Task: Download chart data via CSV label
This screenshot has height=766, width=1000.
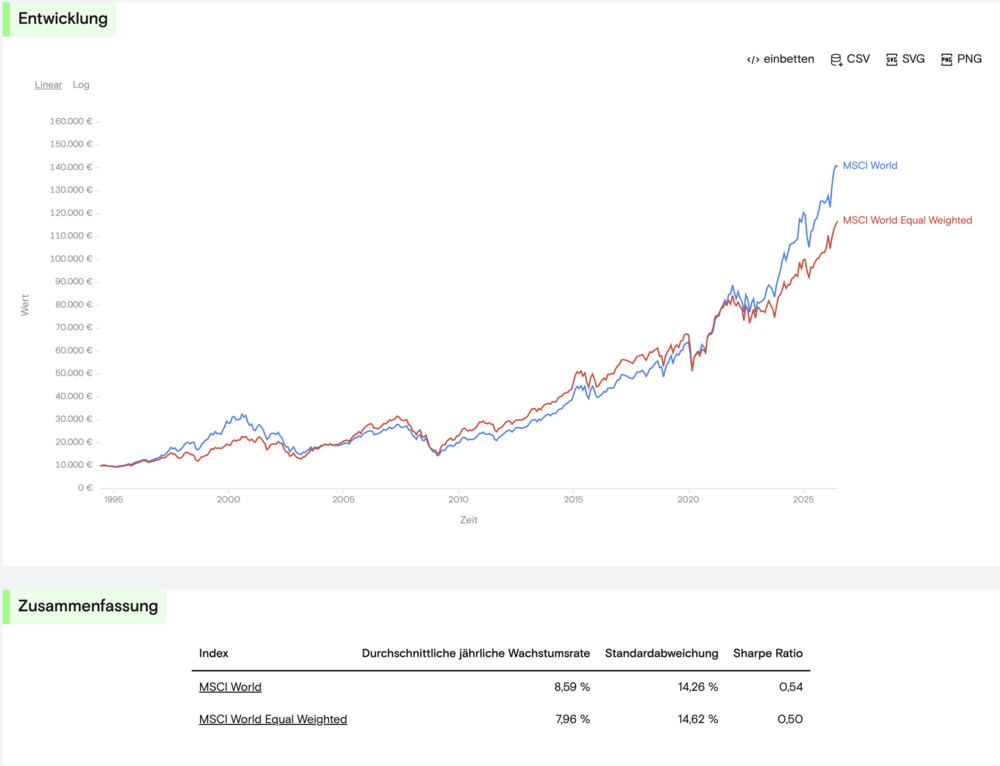Action: click(x=858, y=59)
